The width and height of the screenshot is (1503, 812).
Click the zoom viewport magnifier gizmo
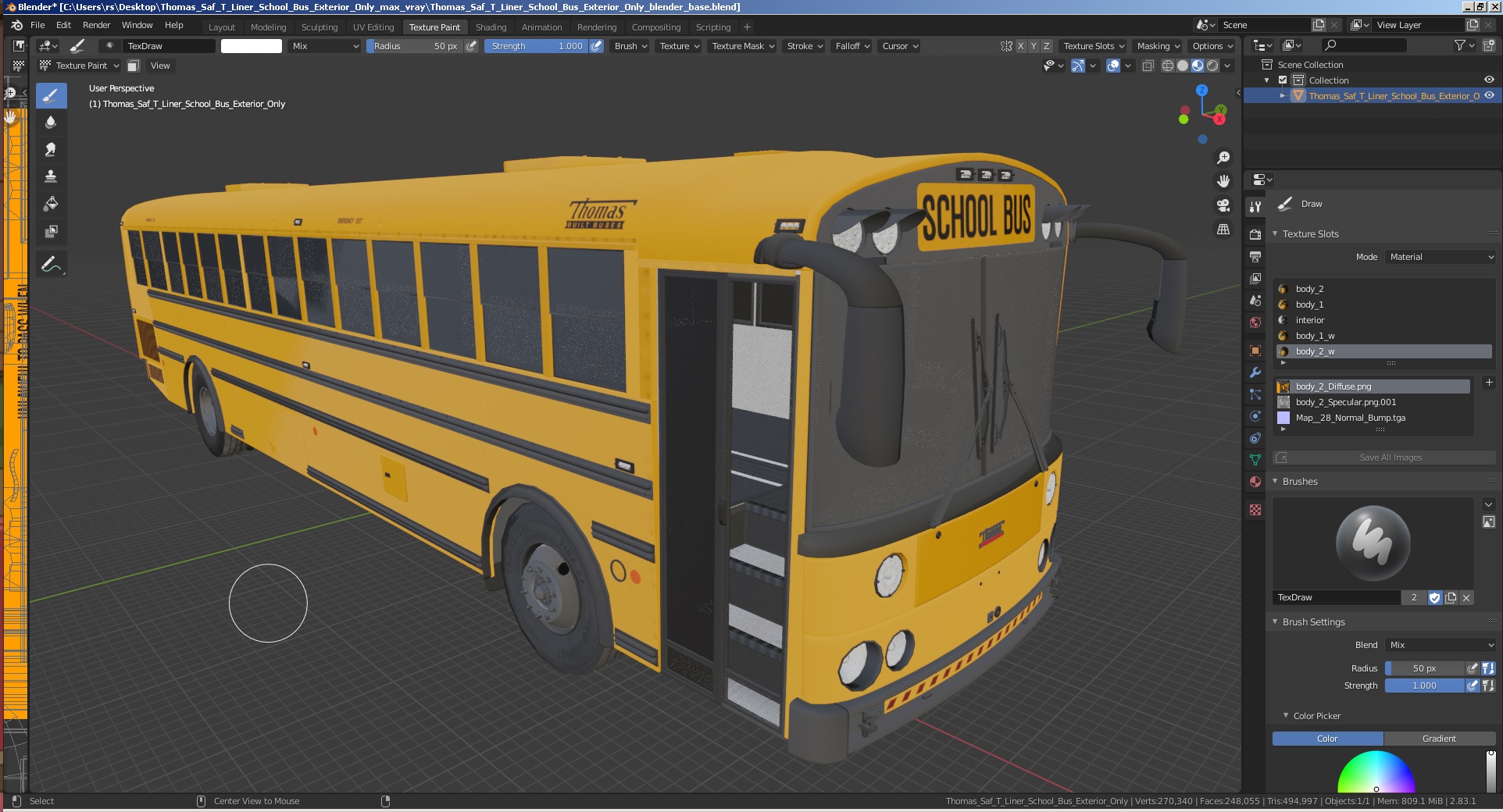pos(1223,158)
